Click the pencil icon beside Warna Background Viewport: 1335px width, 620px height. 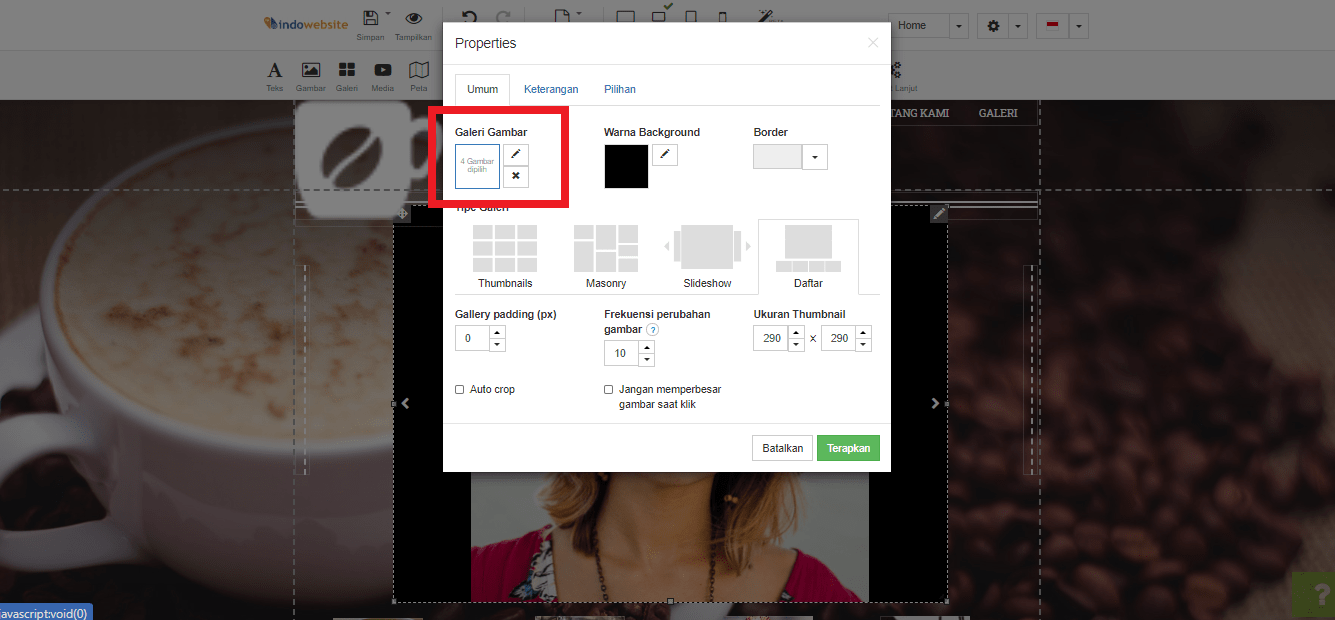665,155
